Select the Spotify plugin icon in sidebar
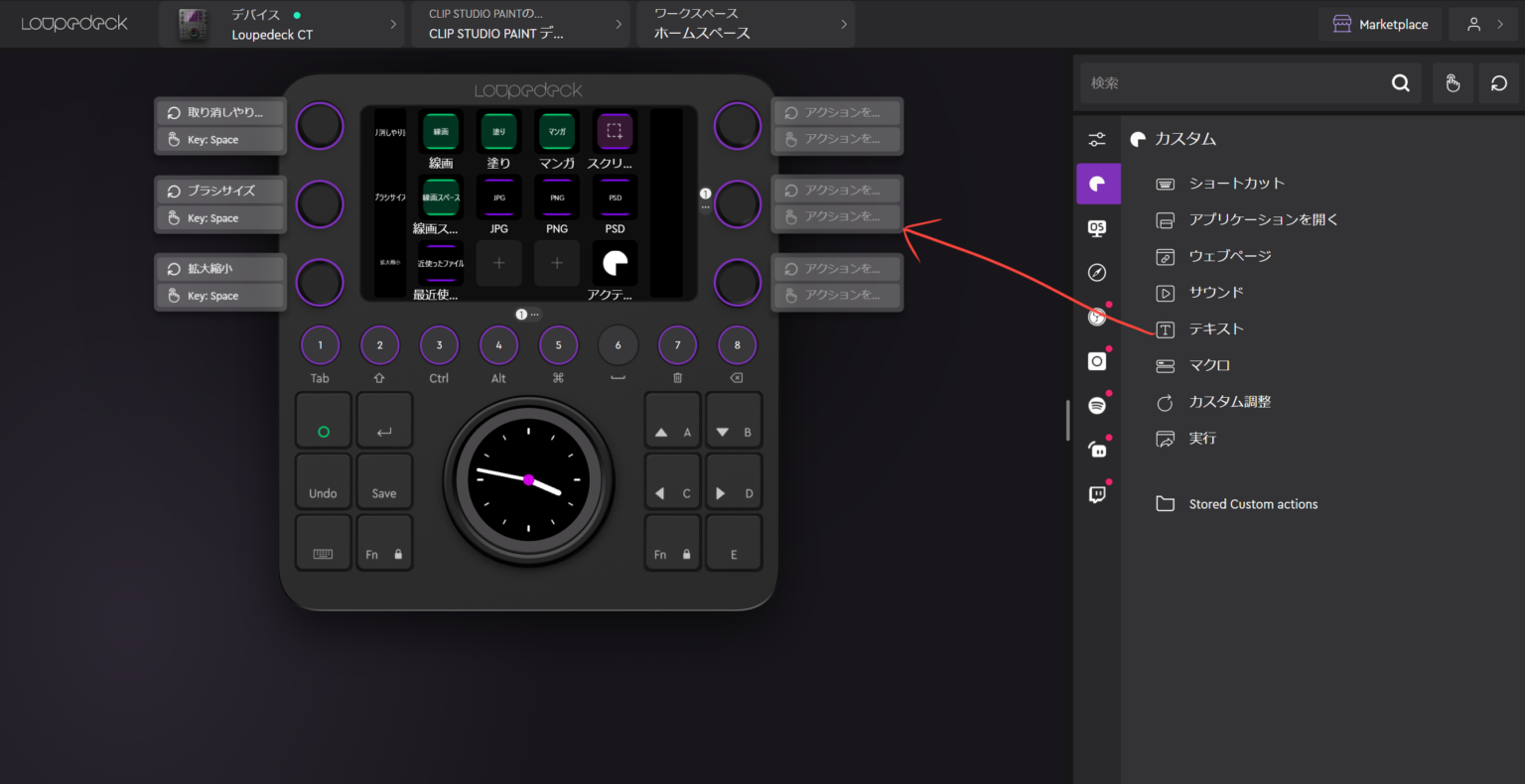1525x784 pixels. point(1097,405)
